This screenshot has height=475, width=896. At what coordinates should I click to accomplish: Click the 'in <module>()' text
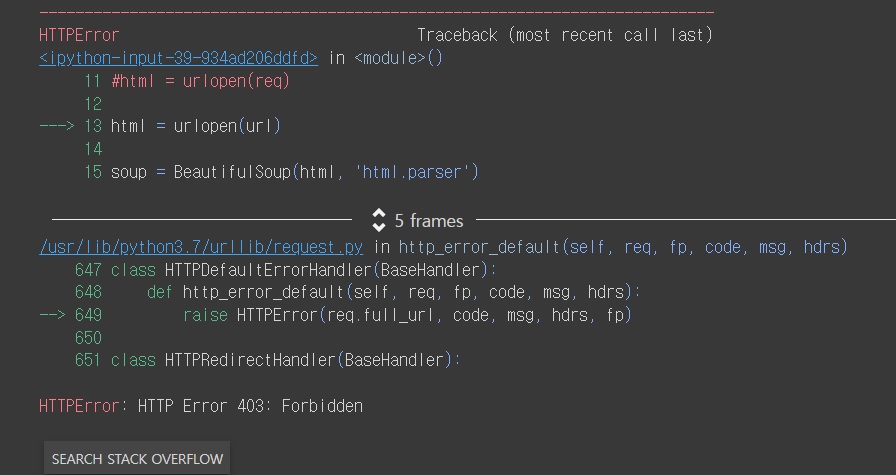pyautogui.click(x=386, y=58)
